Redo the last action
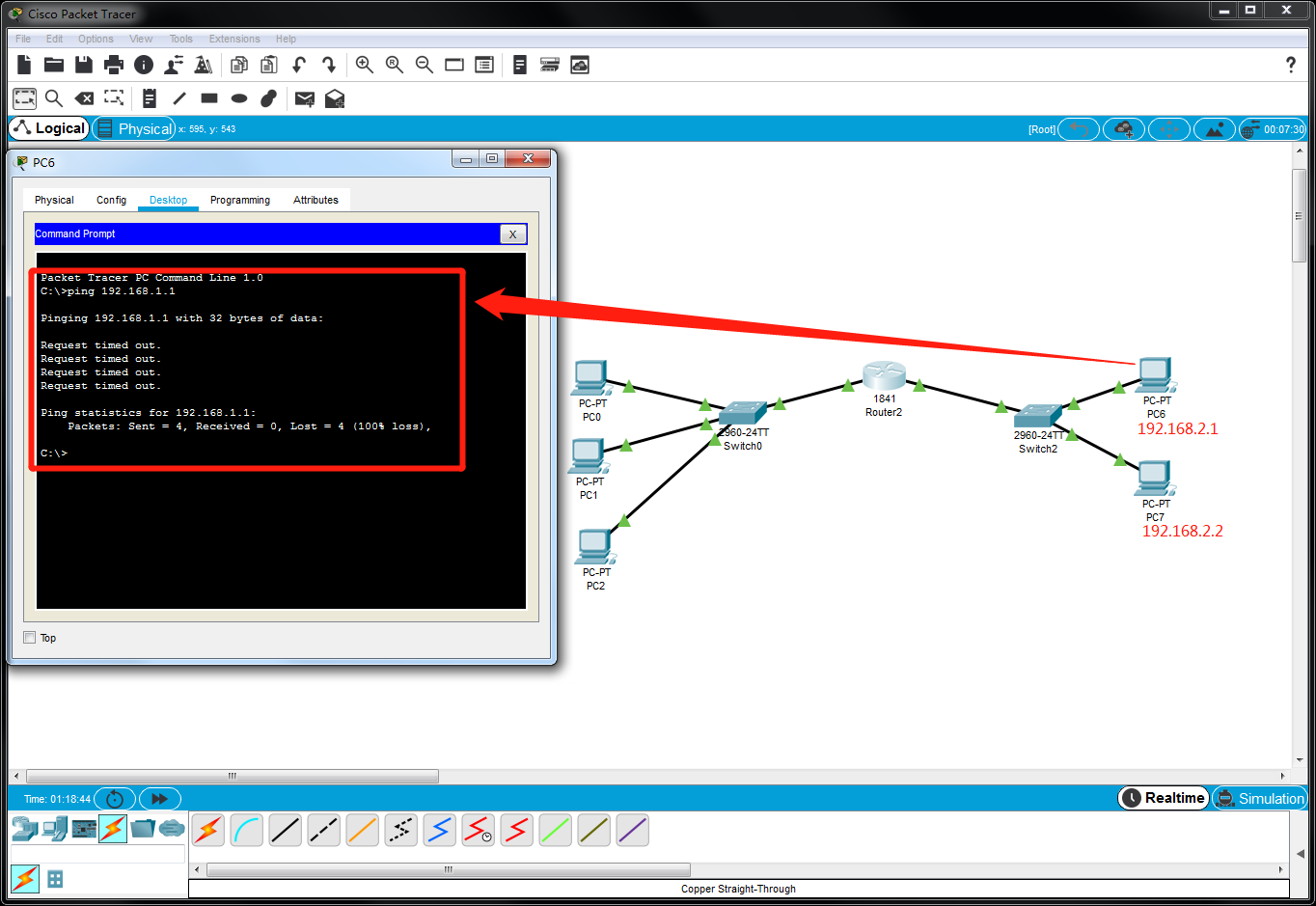The image size is (1316, 906). 329,65
